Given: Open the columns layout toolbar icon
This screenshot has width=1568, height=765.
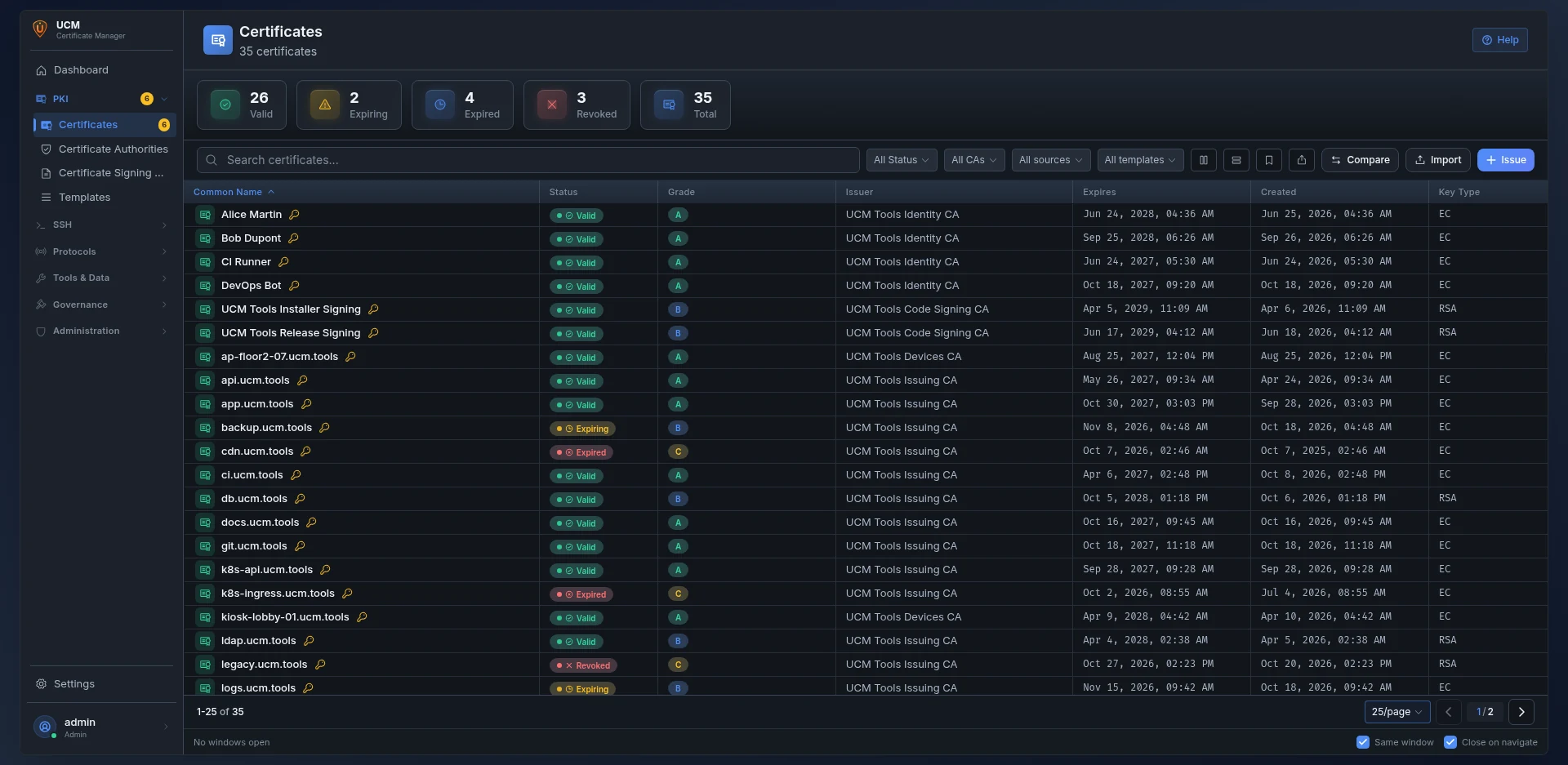Looking at the screenshot, I should [1203, 160].
